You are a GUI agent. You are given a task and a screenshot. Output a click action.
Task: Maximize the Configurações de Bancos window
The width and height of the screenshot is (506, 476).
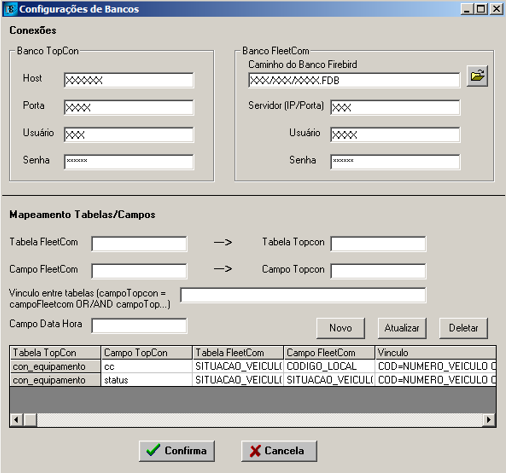coord(481,9)
